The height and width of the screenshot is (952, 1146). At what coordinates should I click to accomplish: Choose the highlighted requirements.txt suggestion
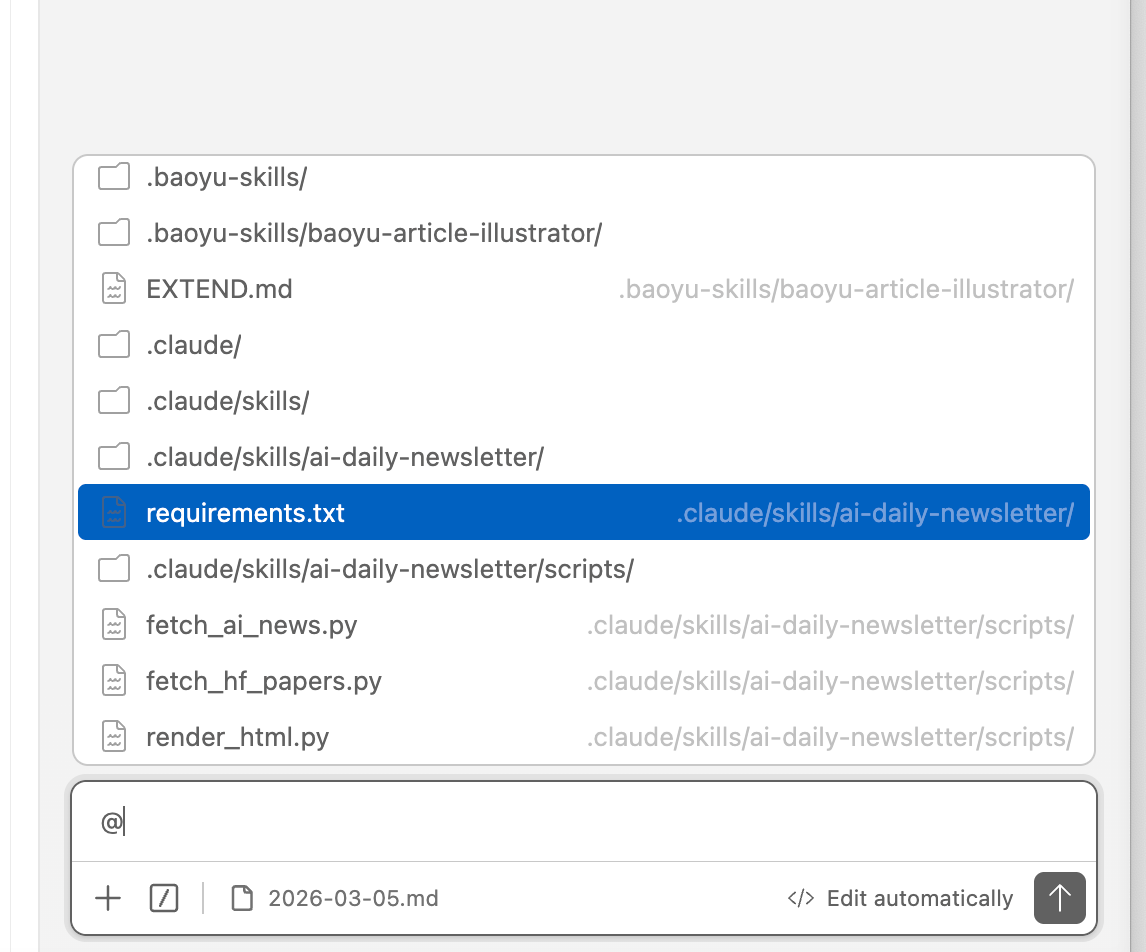tap(245, 513)
